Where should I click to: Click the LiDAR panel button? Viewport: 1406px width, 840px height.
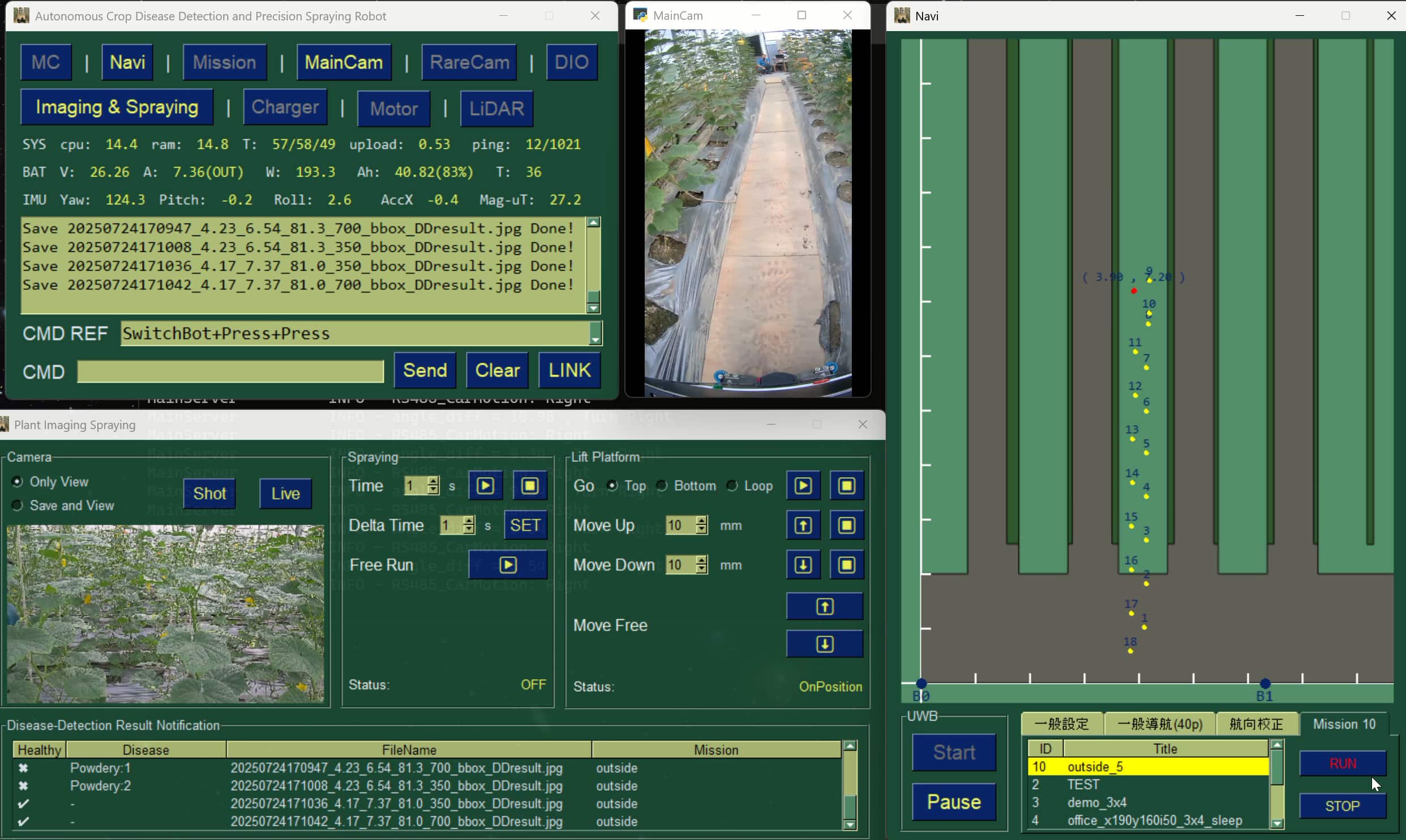click(496, 108)
